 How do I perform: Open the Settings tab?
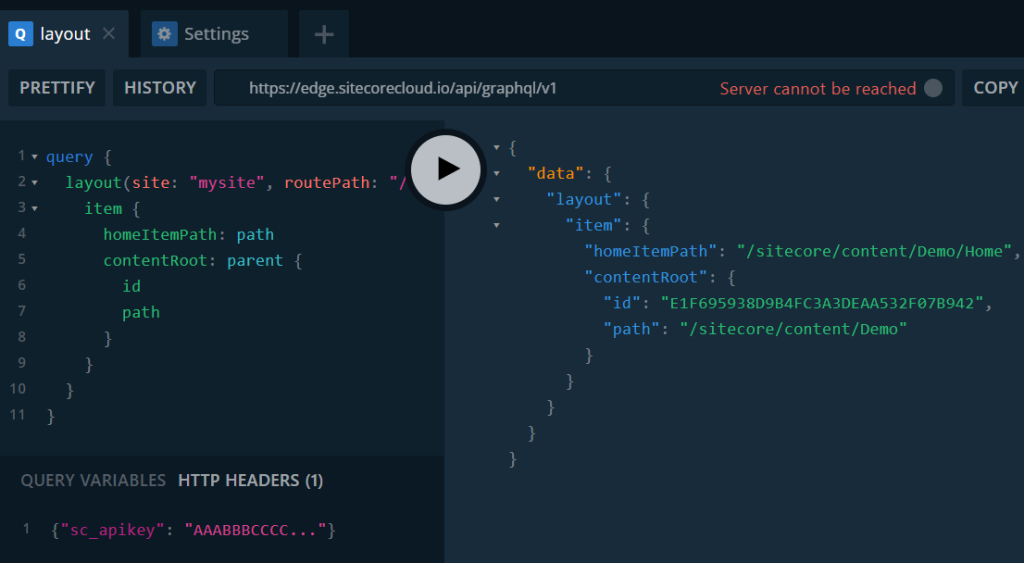coord(214,34)
